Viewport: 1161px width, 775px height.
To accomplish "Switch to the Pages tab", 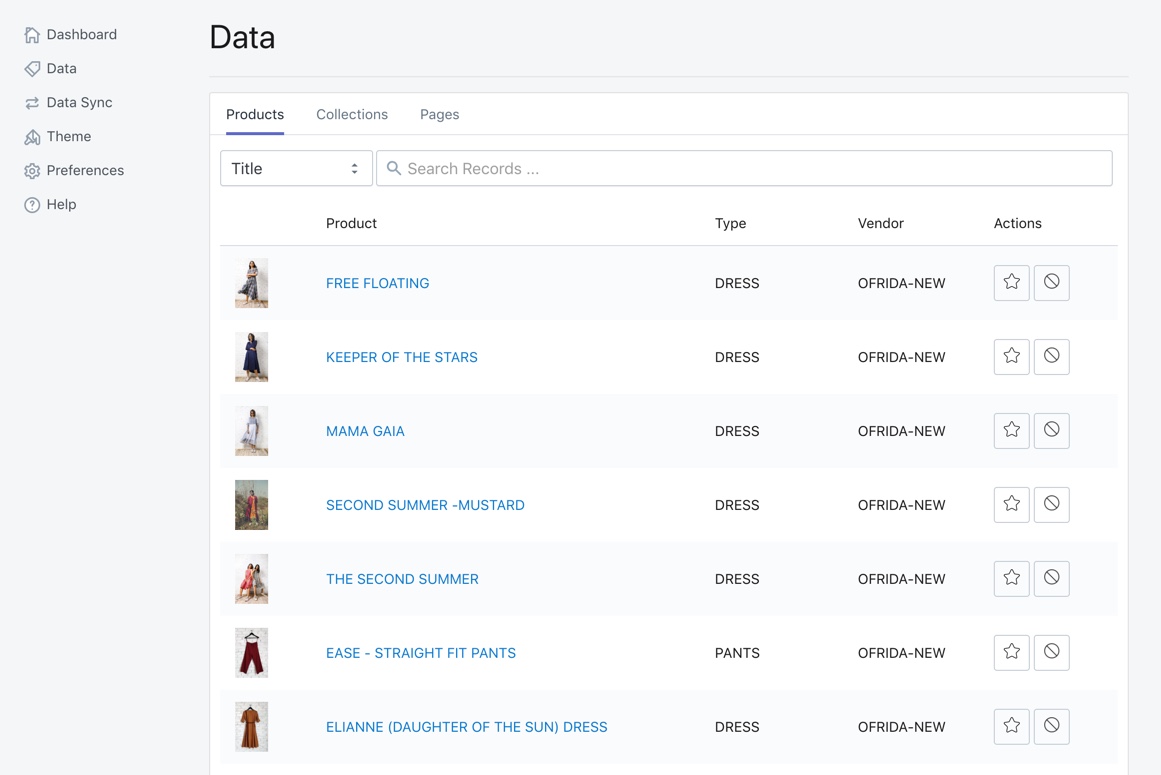I will coord(439,115).
